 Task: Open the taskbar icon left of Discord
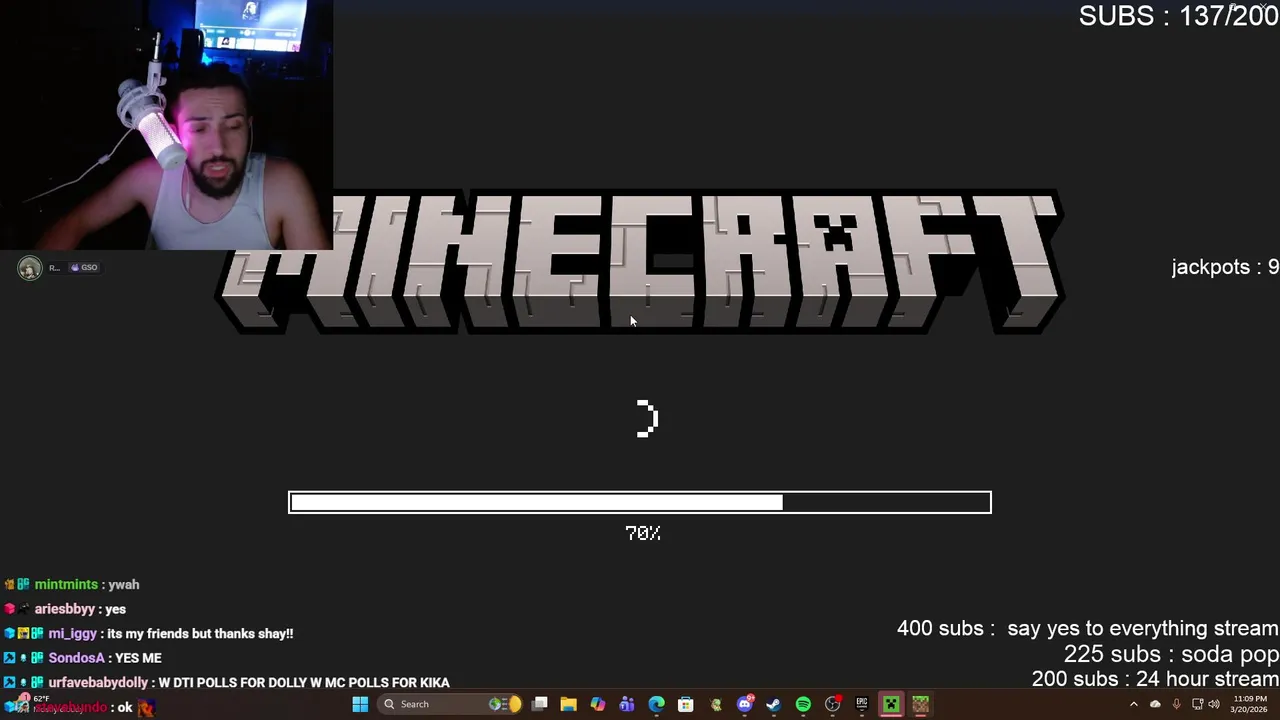tap(716, 704)
